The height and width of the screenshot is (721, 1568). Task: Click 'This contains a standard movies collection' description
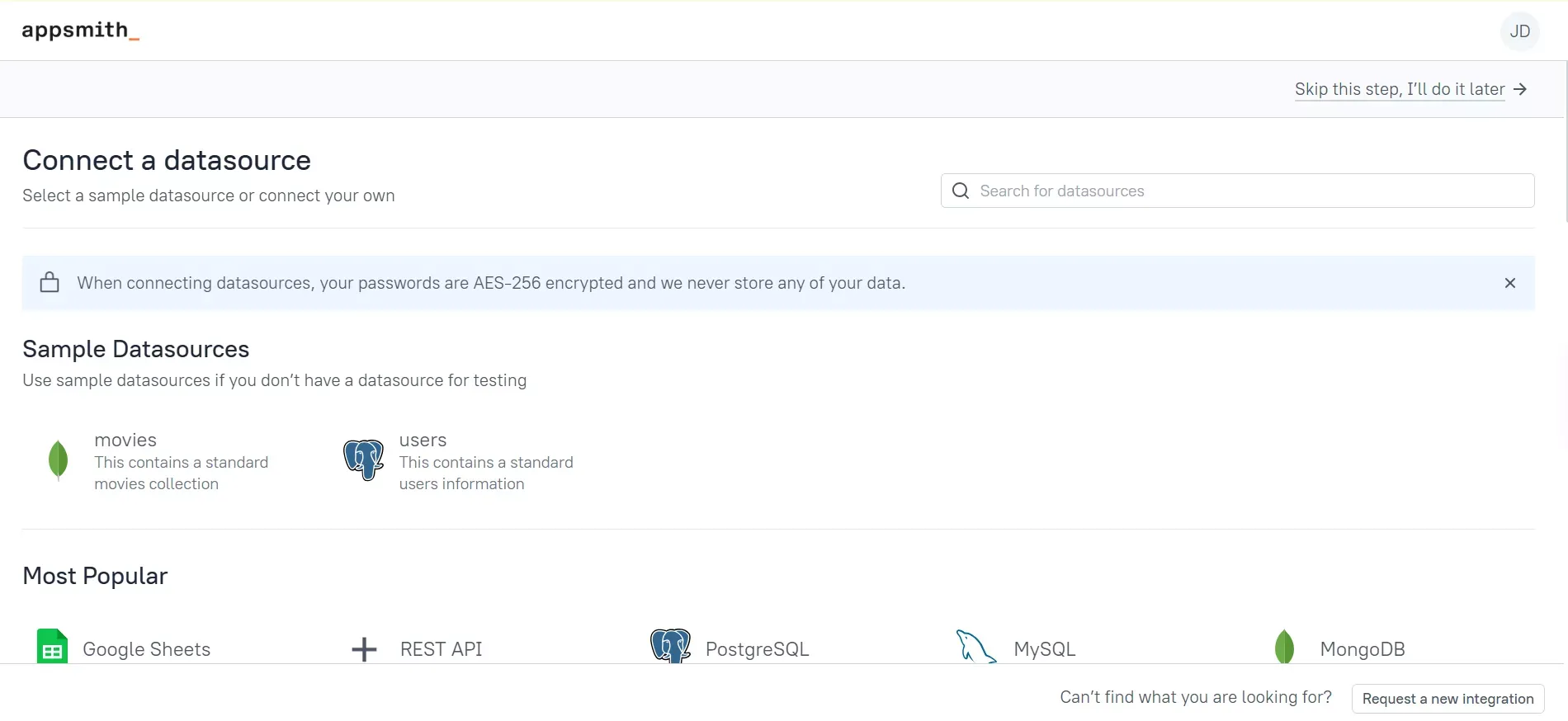[x=181, y=474]
